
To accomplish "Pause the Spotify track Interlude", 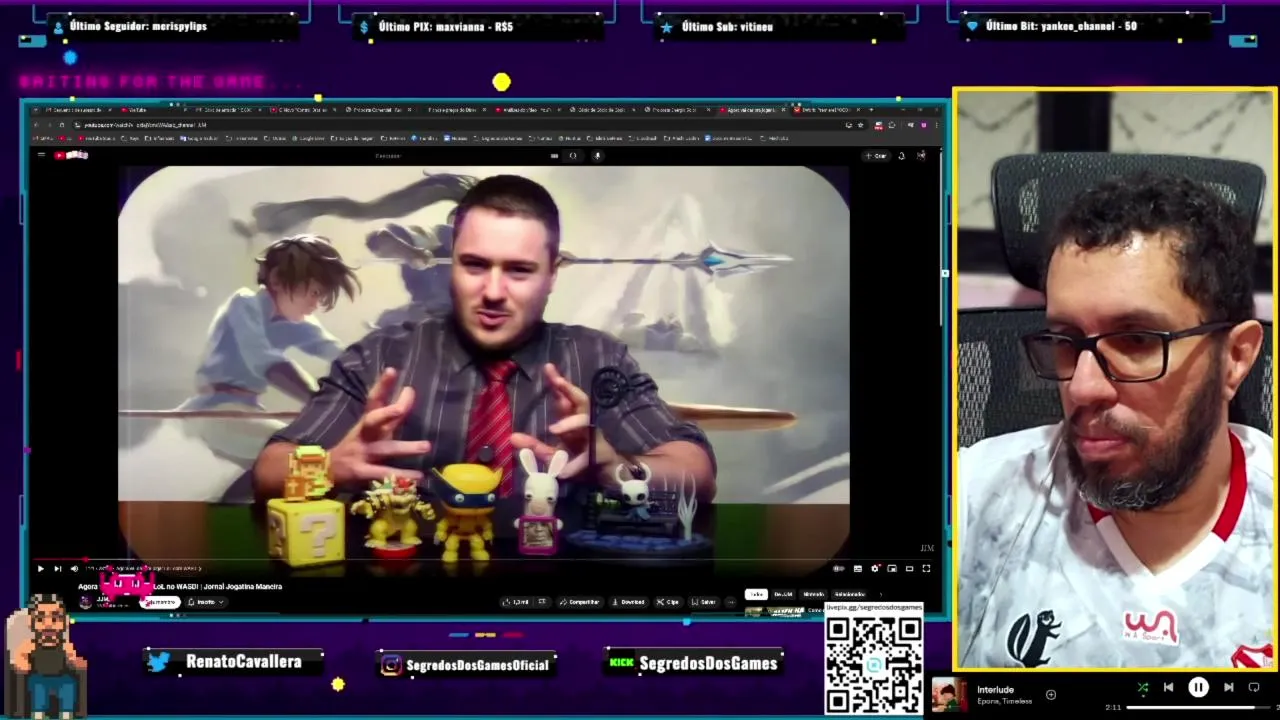I will [x=1198, y=687].
